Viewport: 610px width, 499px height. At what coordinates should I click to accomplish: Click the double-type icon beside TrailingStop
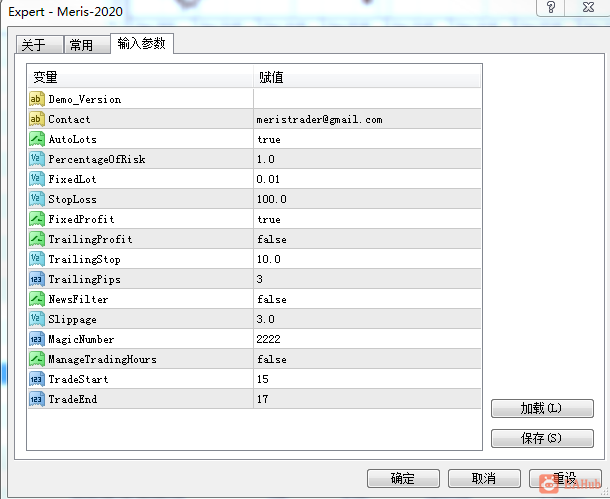pos(37,259)
